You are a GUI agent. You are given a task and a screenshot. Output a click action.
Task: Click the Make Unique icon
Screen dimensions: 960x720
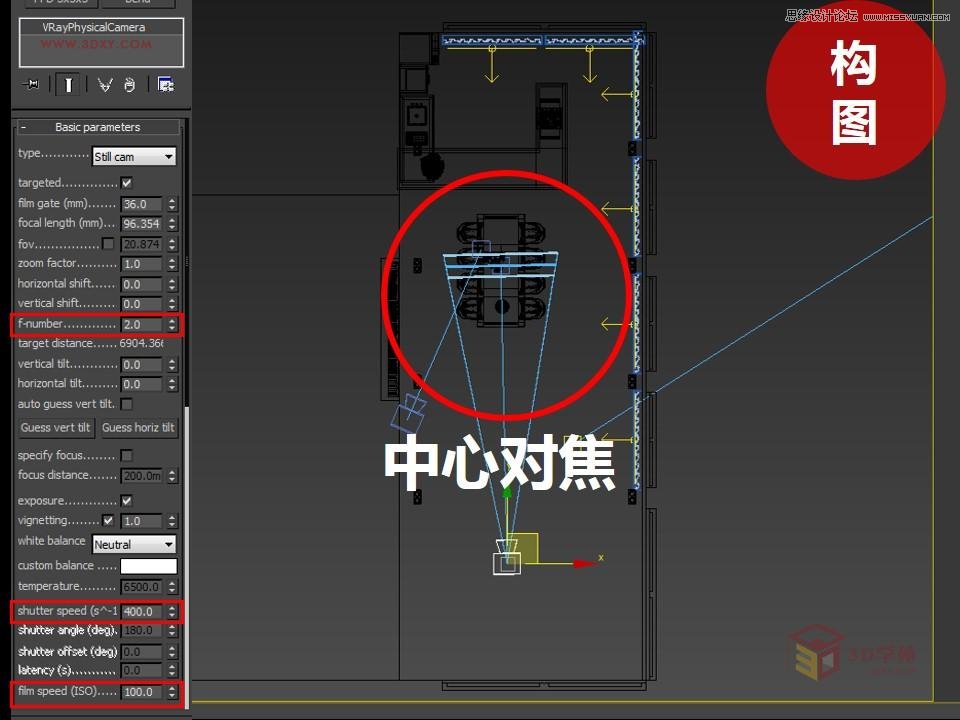(x=105, y=84)
